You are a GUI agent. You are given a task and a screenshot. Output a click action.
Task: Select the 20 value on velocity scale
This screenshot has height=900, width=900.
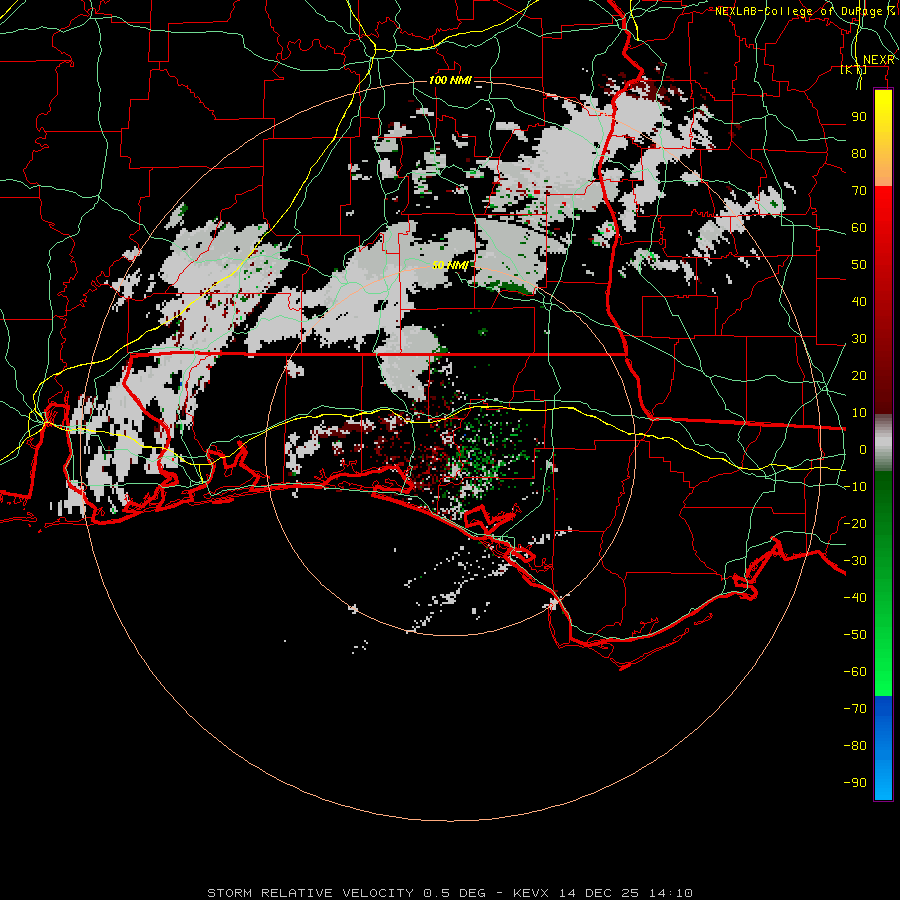click(859, 375)
